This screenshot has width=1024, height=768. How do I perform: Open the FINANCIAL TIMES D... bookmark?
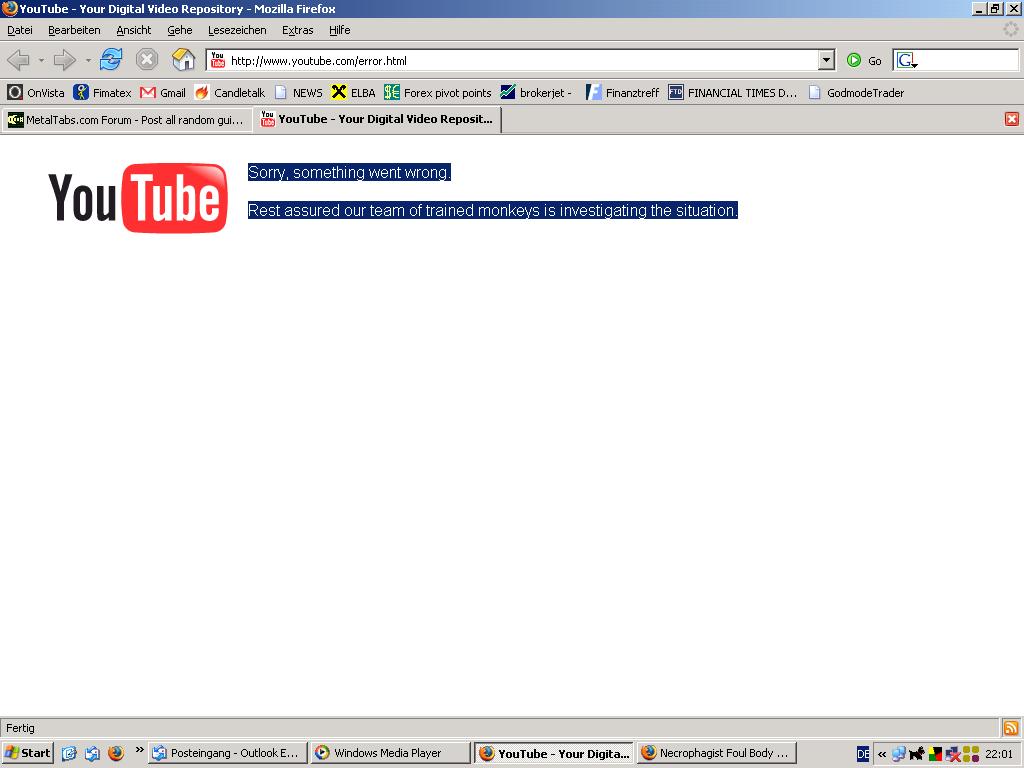click(733, 93)
